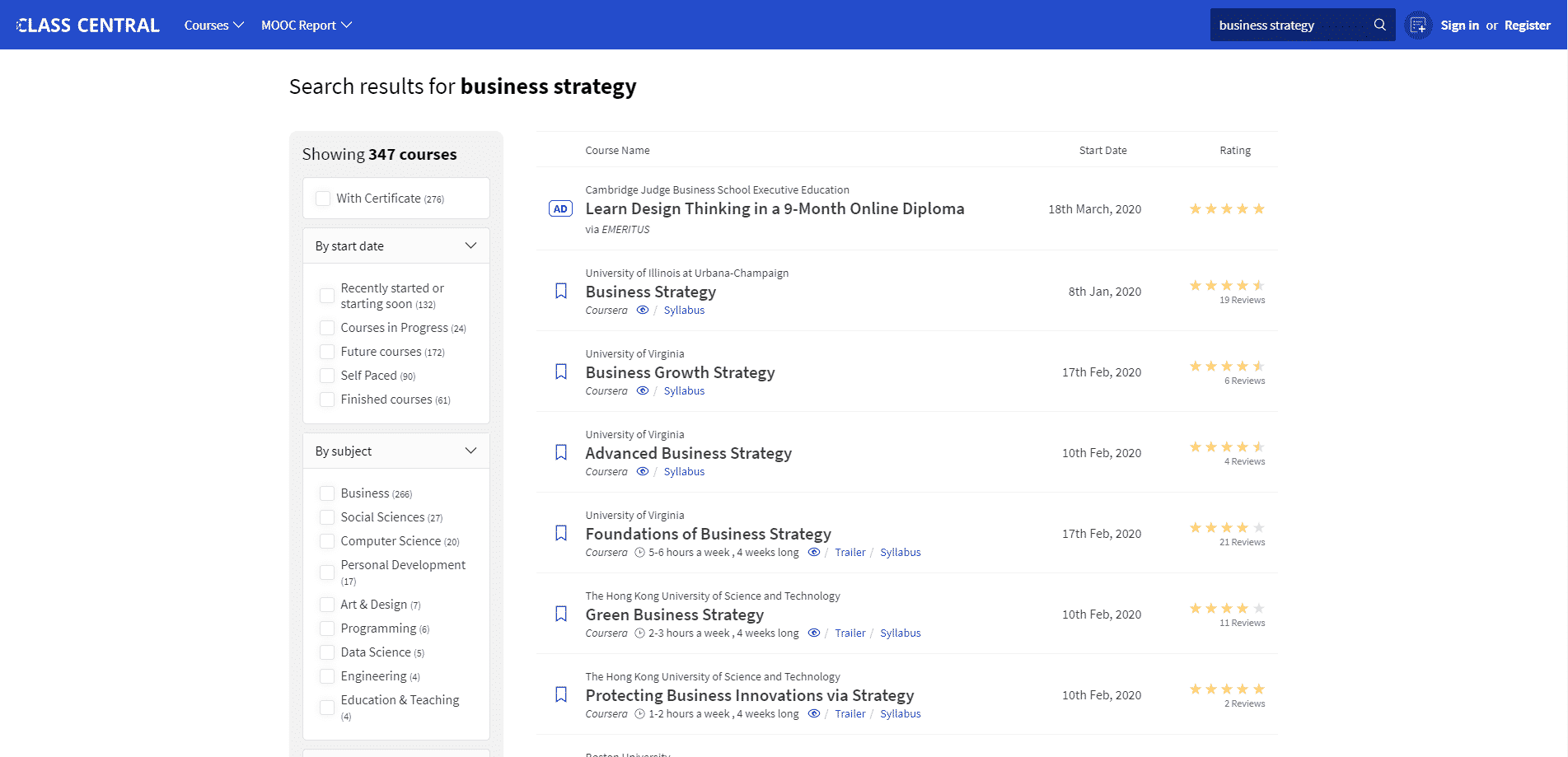Click 21 Reviews on Foundations of Business Strategy
The height and width of the screenshot is (757, 1568).
coord(1242,542)
